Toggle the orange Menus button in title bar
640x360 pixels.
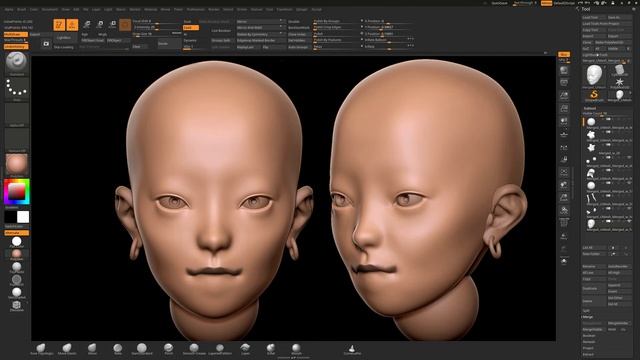click(546, 3)
